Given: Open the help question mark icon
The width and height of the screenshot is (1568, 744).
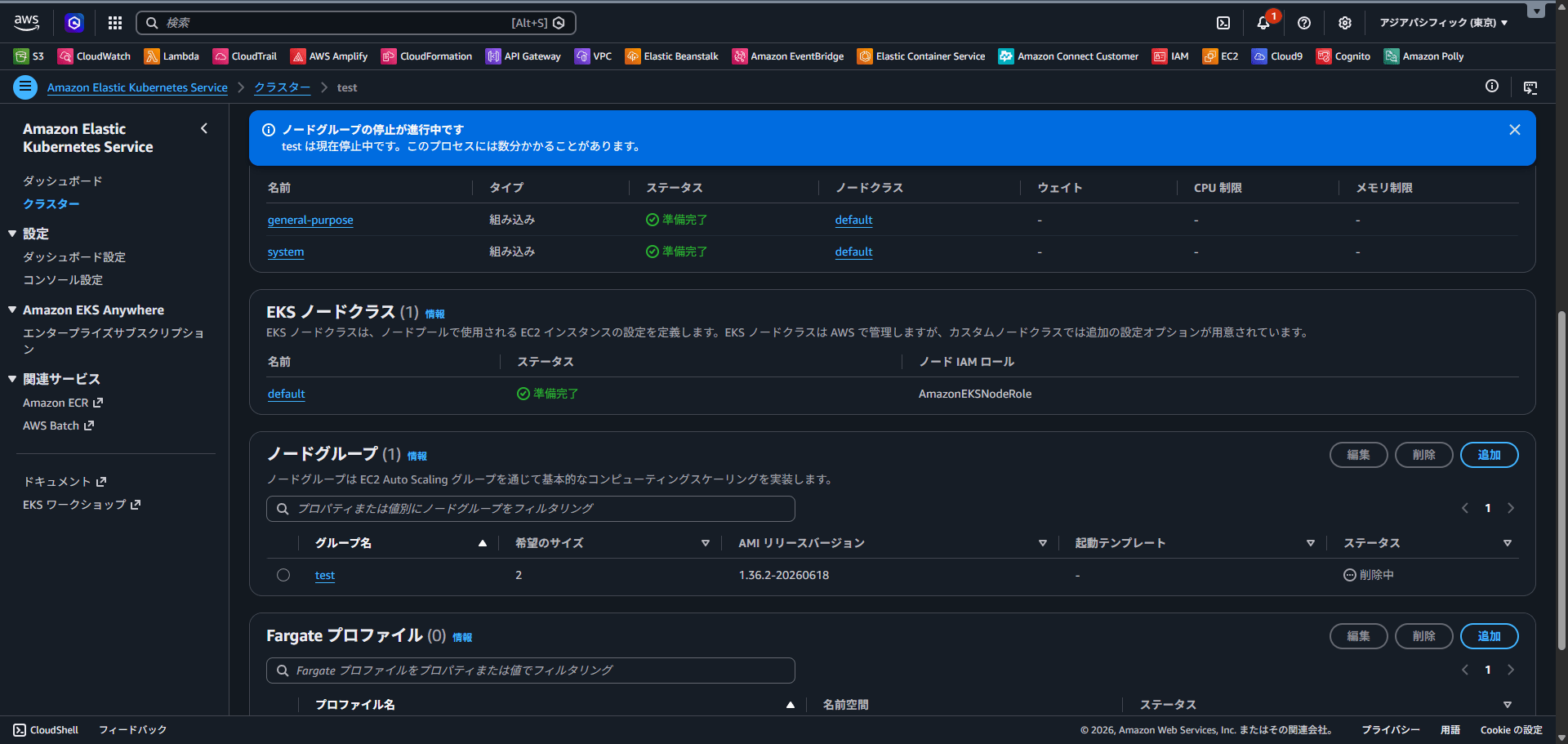Looking at the screenshot, I should (x=1304, y=23).
